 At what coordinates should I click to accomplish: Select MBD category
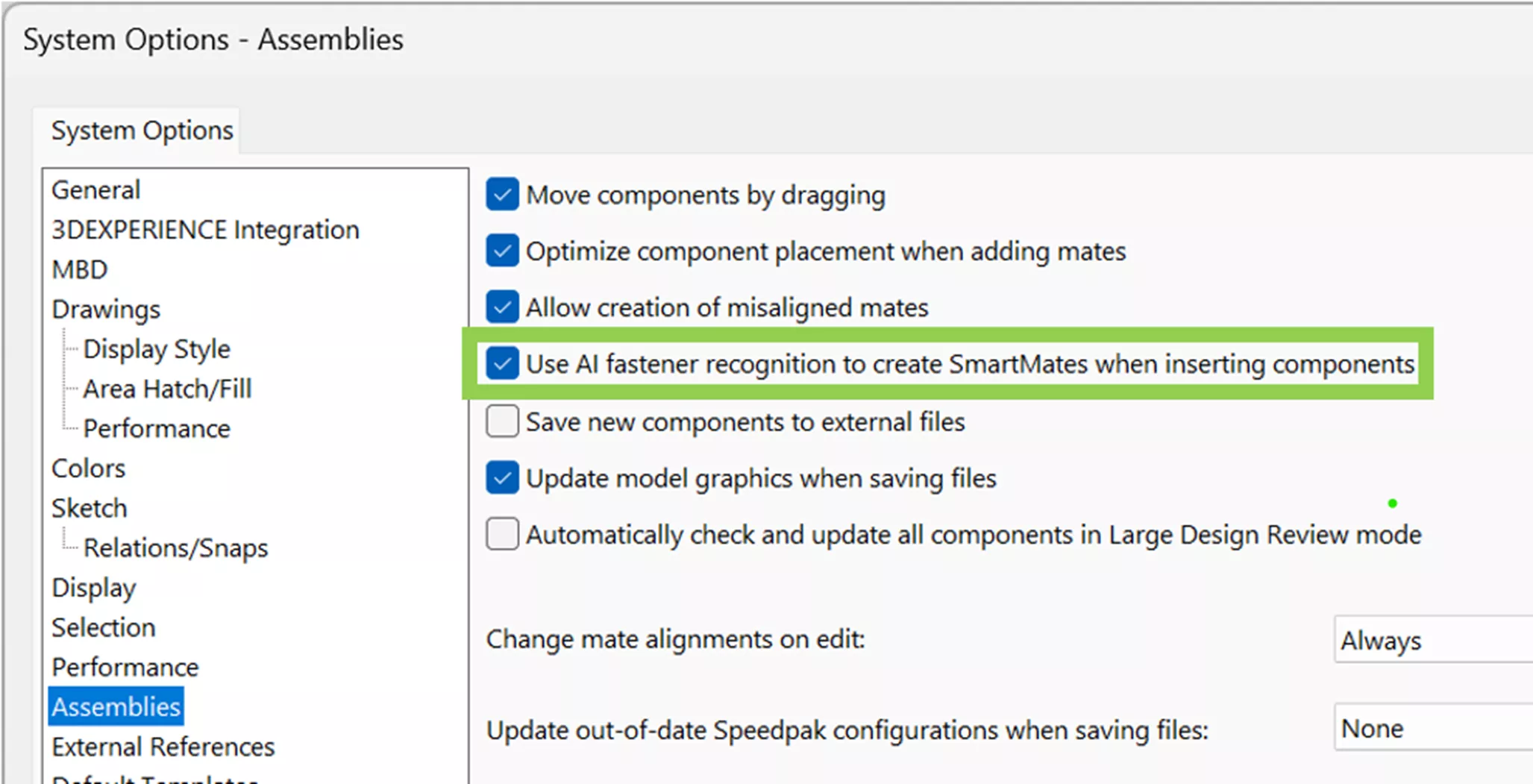[80, 269]
